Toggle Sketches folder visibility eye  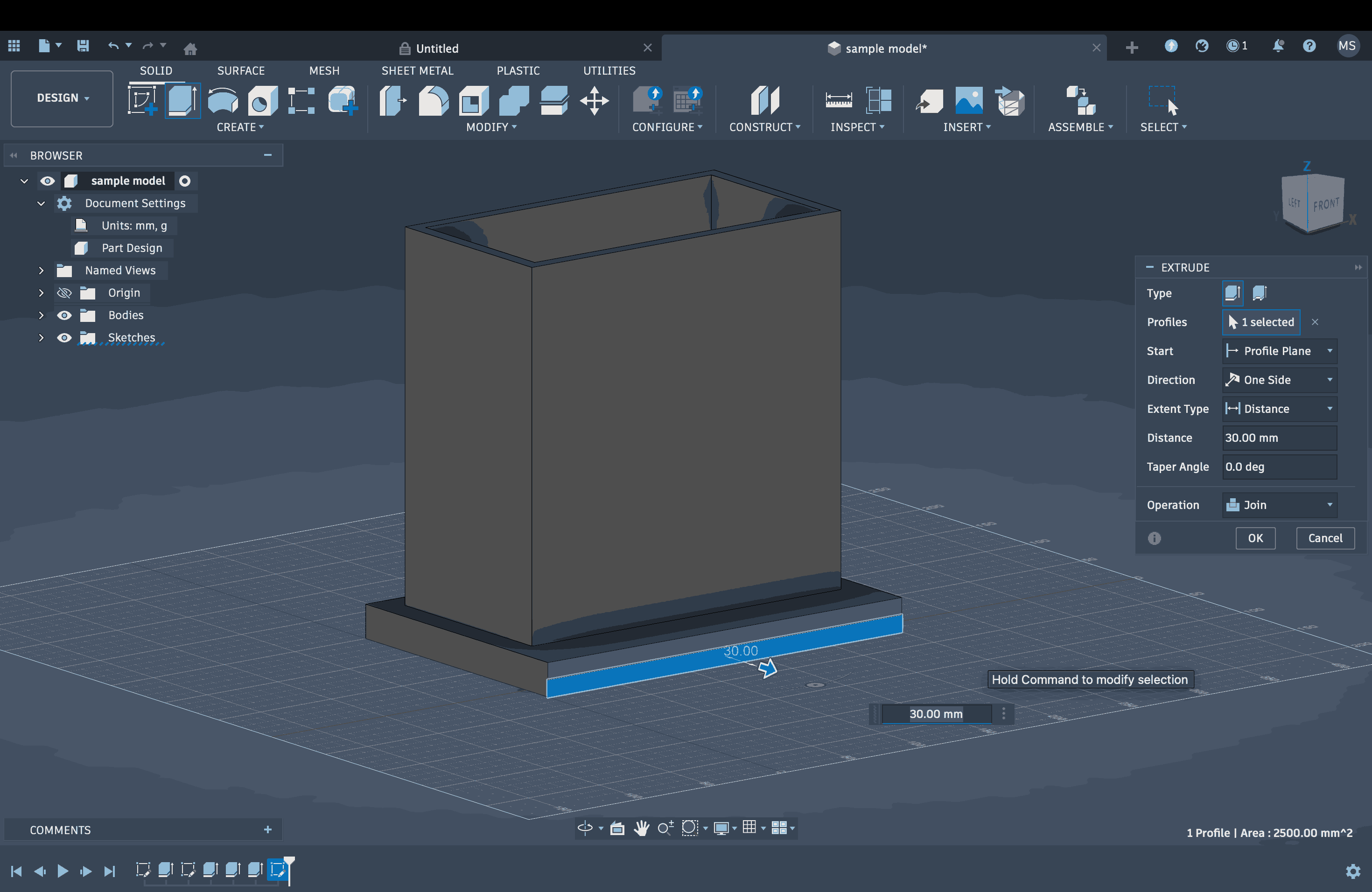64,338
